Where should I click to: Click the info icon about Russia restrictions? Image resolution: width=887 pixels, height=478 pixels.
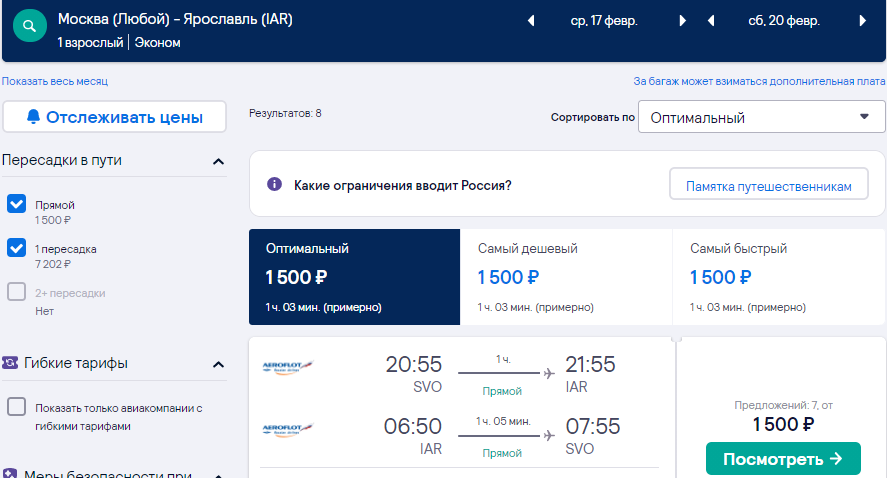tap(274, 184)
